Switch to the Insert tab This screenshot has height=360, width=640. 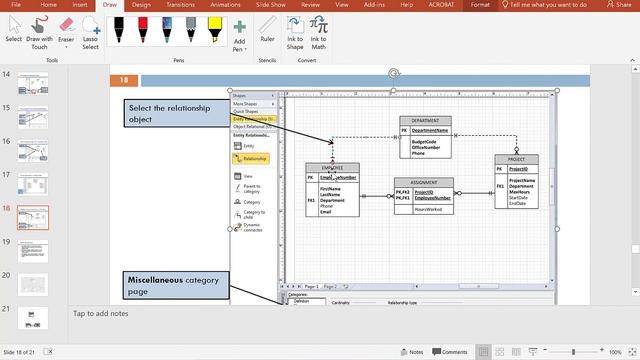(80, 4)
